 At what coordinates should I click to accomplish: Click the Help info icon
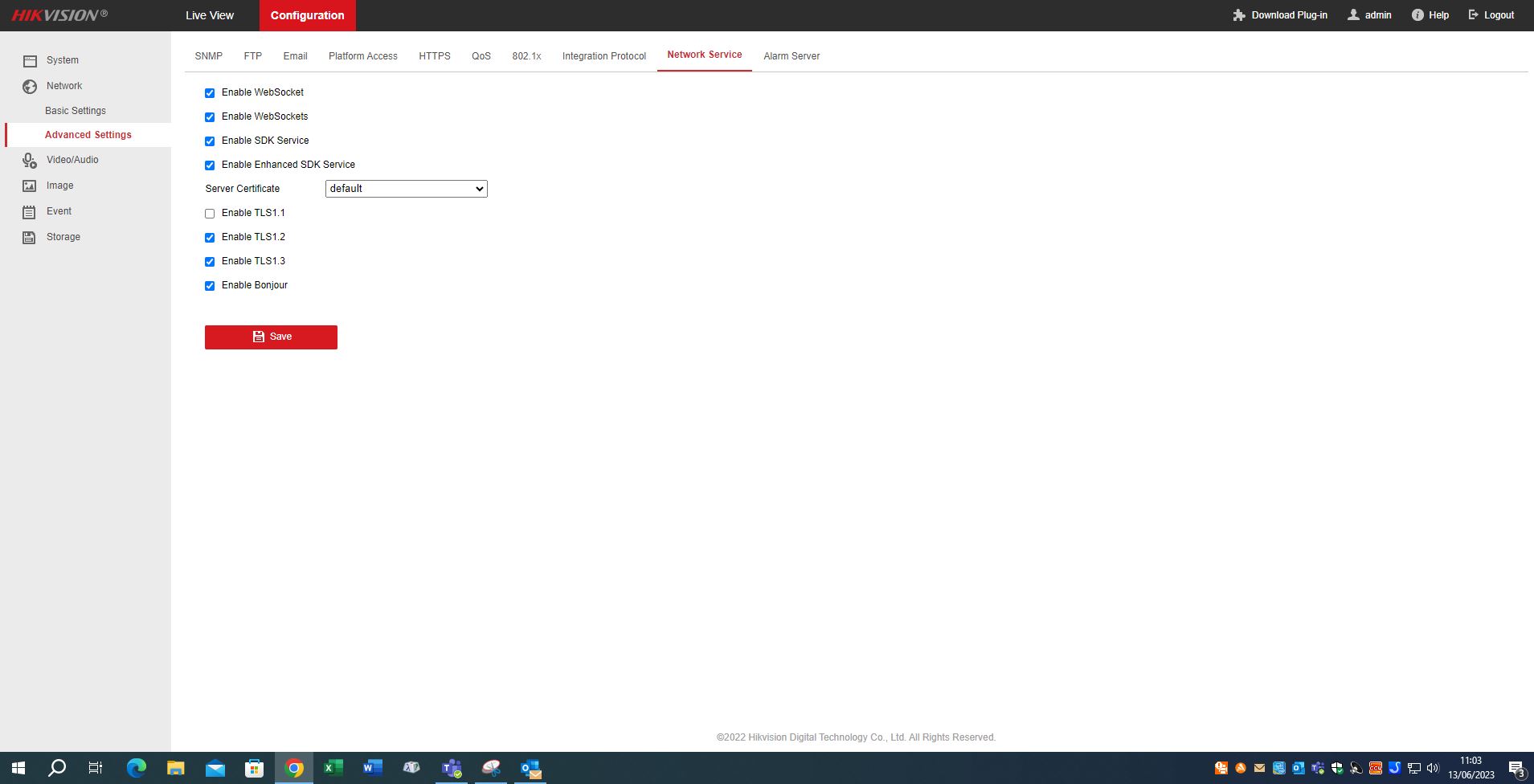1417,15
